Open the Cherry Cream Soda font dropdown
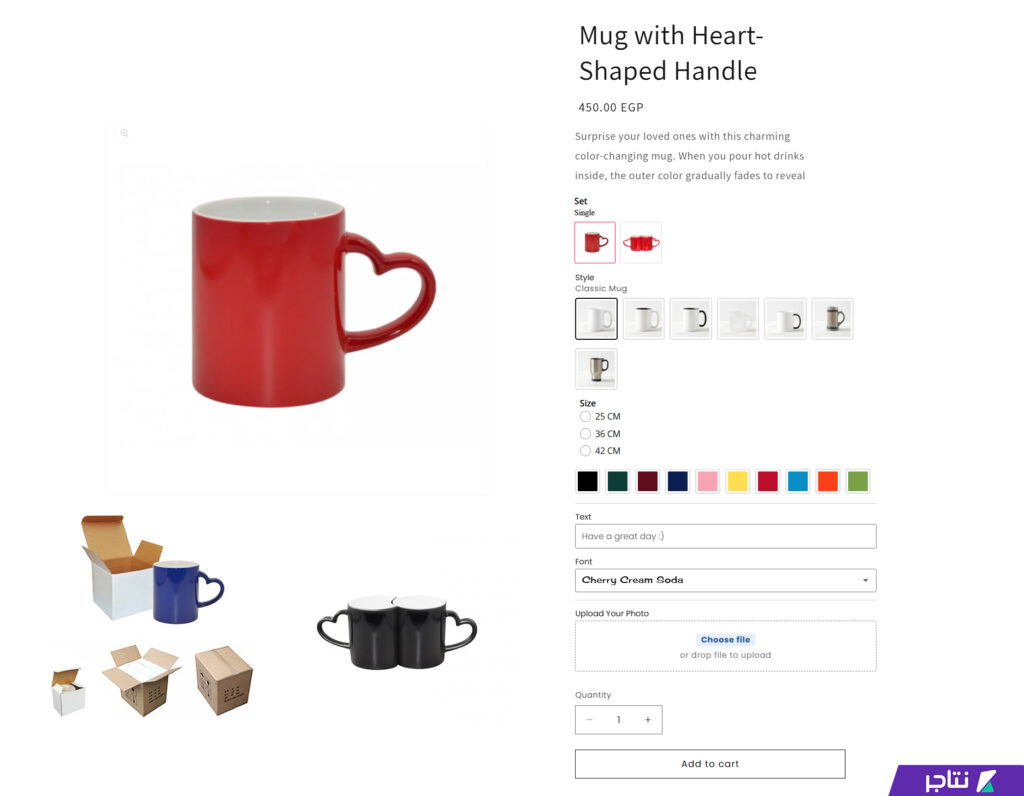The image size is (1024, 796). point(726,581)
